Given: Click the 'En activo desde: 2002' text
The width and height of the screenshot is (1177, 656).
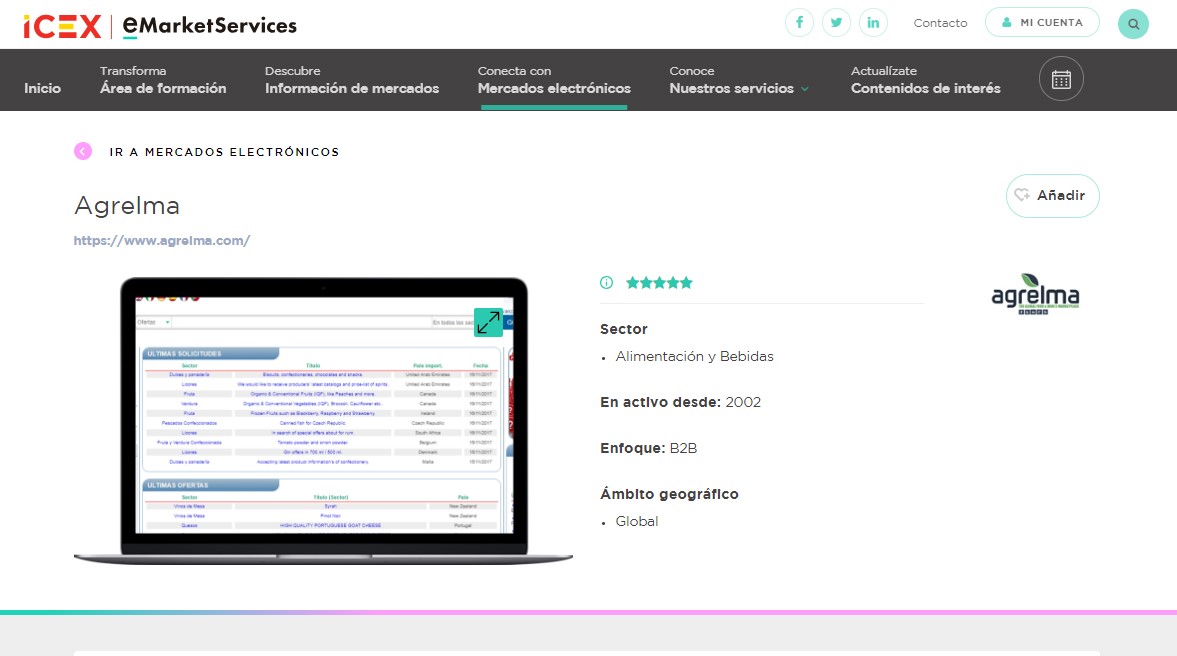Looking at the screenshot, I should (680, 402).
